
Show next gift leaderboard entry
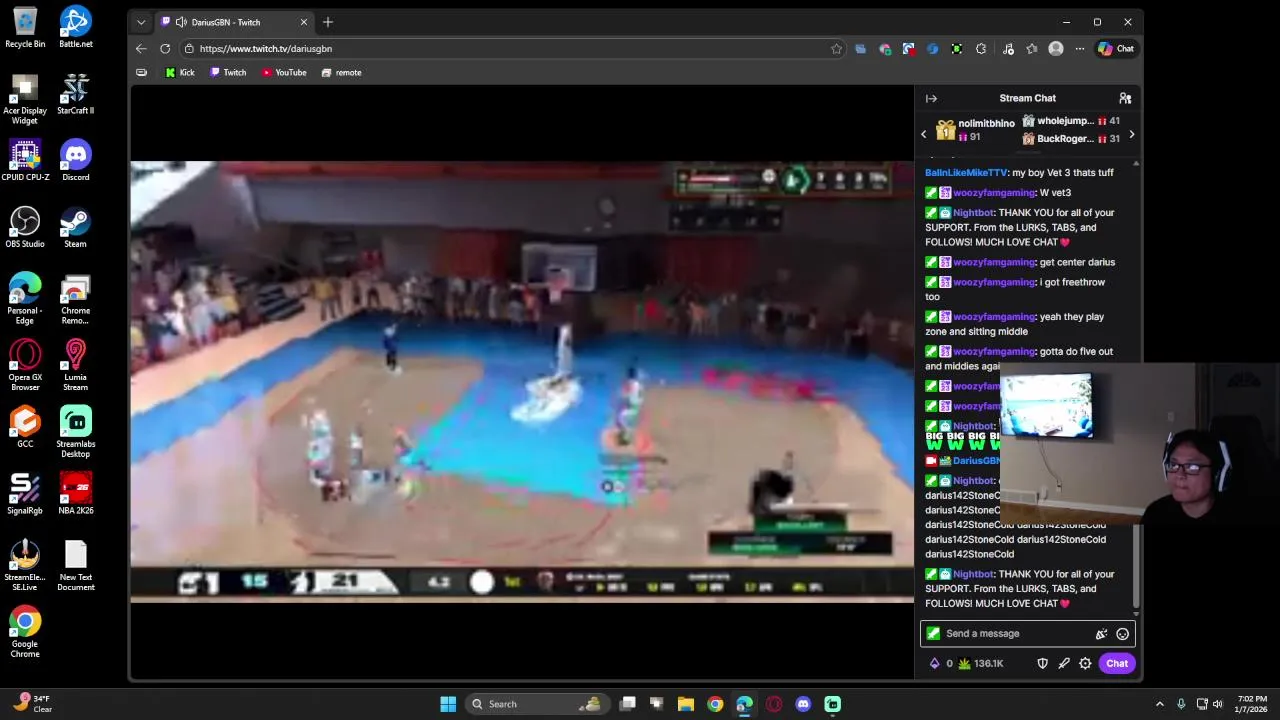click(1131, 134)
